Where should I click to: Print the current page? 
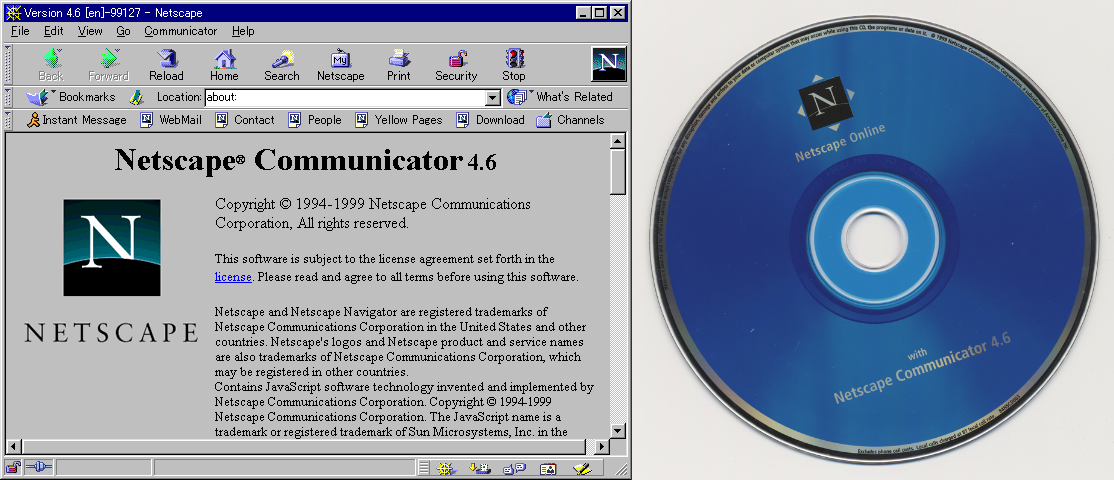(399, 65)
